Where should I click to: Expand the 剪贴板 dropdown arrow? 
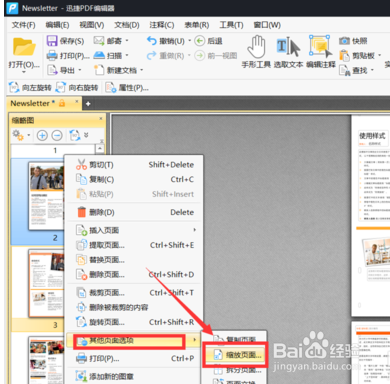click(x=380, y=55)
